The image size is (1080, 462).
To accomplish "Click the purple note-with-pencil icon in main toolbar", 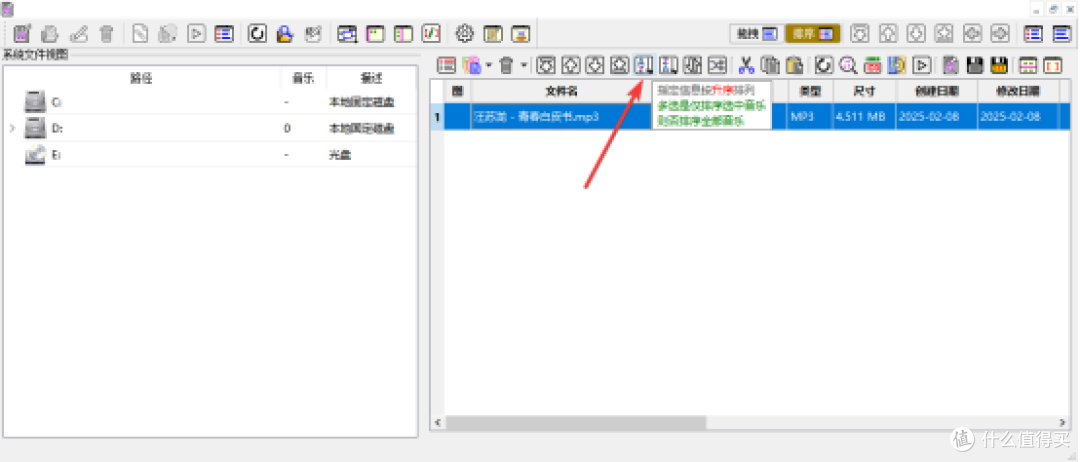I will point(23,33).
